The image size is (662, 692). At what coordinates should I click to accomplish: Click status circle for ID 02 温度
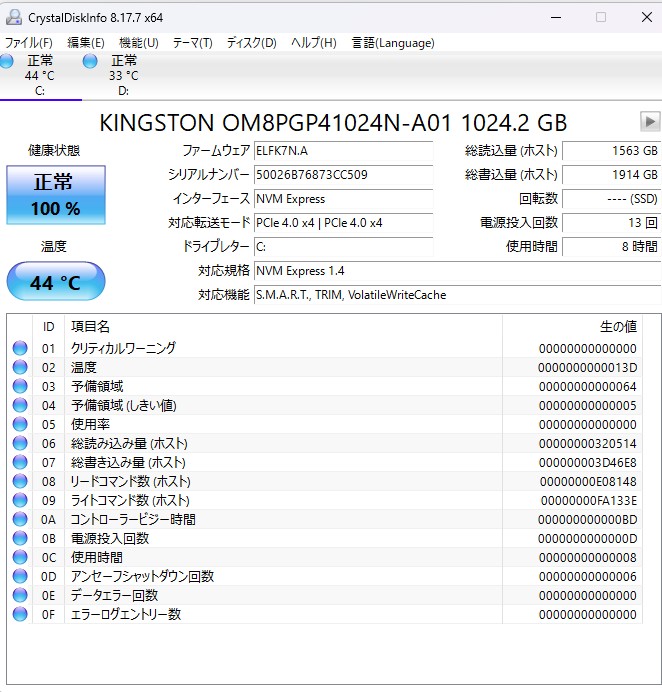point(20,367)
